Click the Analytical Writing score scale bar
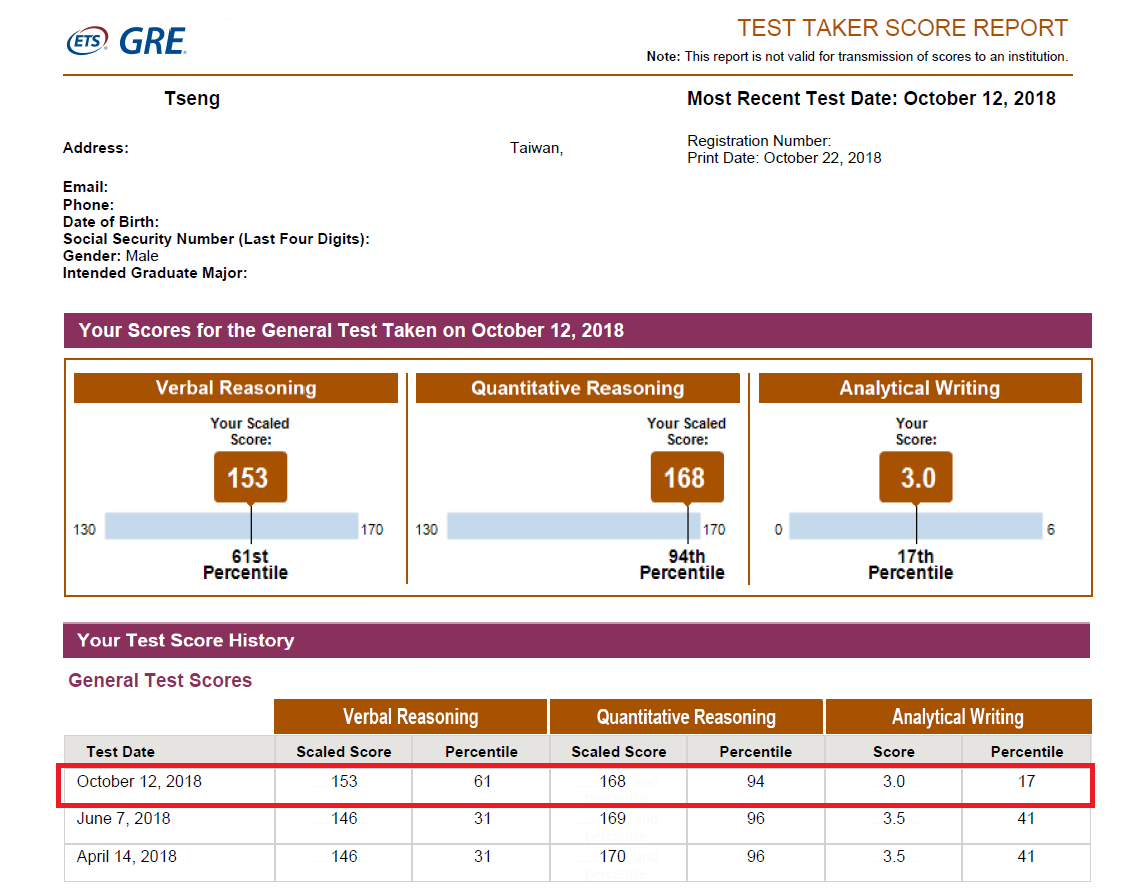Screen dimensions: 1148x894 click(915, 526)
